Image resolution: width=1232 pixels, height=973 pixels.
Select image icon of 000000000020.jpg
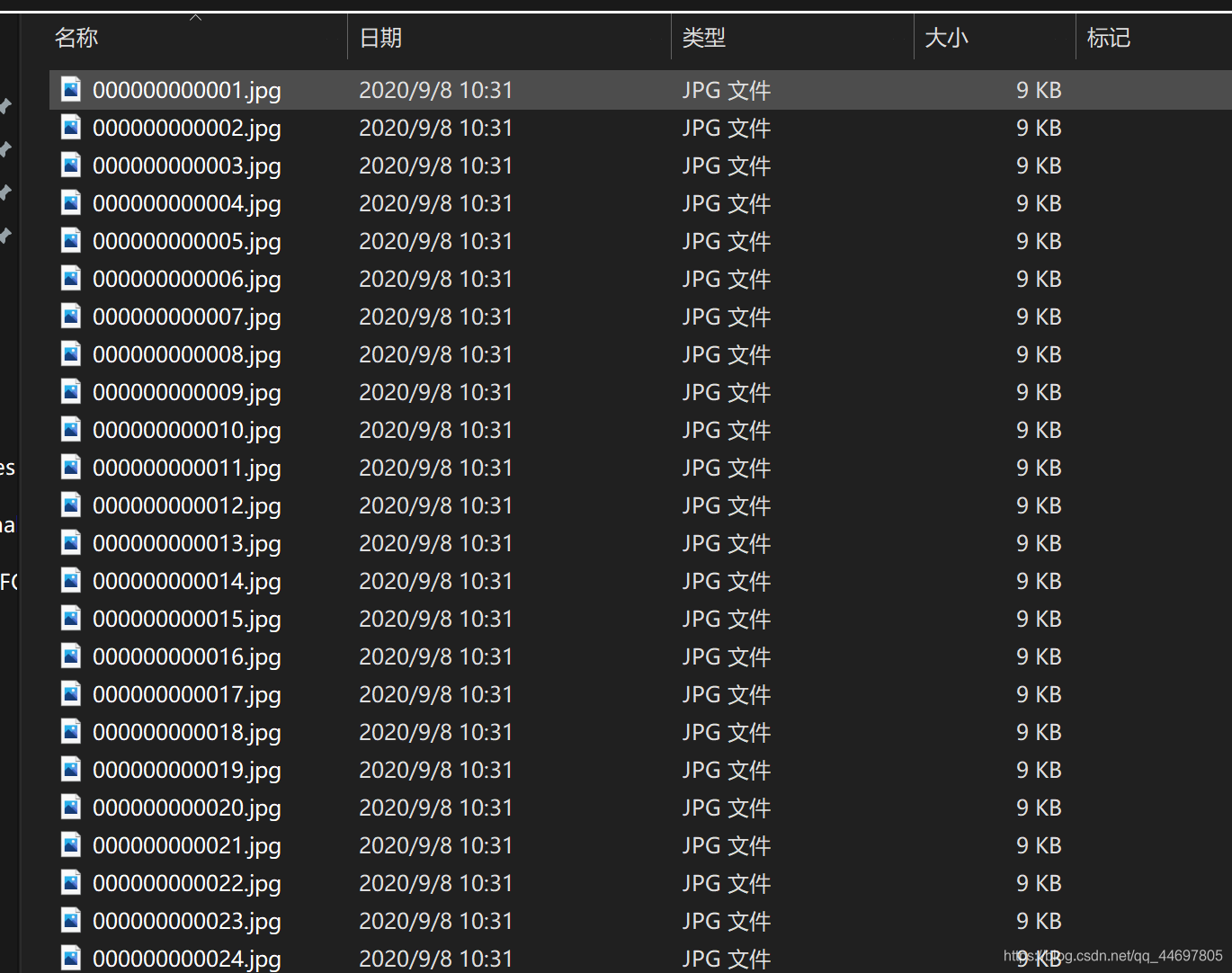click(x=71, y=807)
